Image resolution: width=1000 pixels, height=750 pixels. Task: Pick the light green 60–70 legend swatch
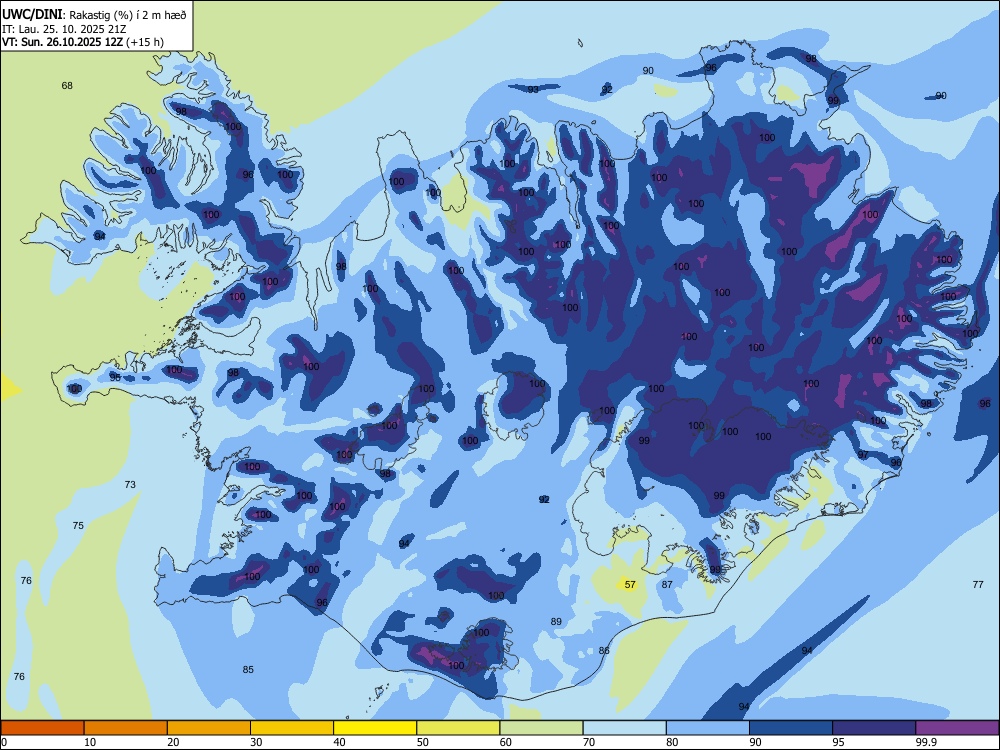pos(541,728)
